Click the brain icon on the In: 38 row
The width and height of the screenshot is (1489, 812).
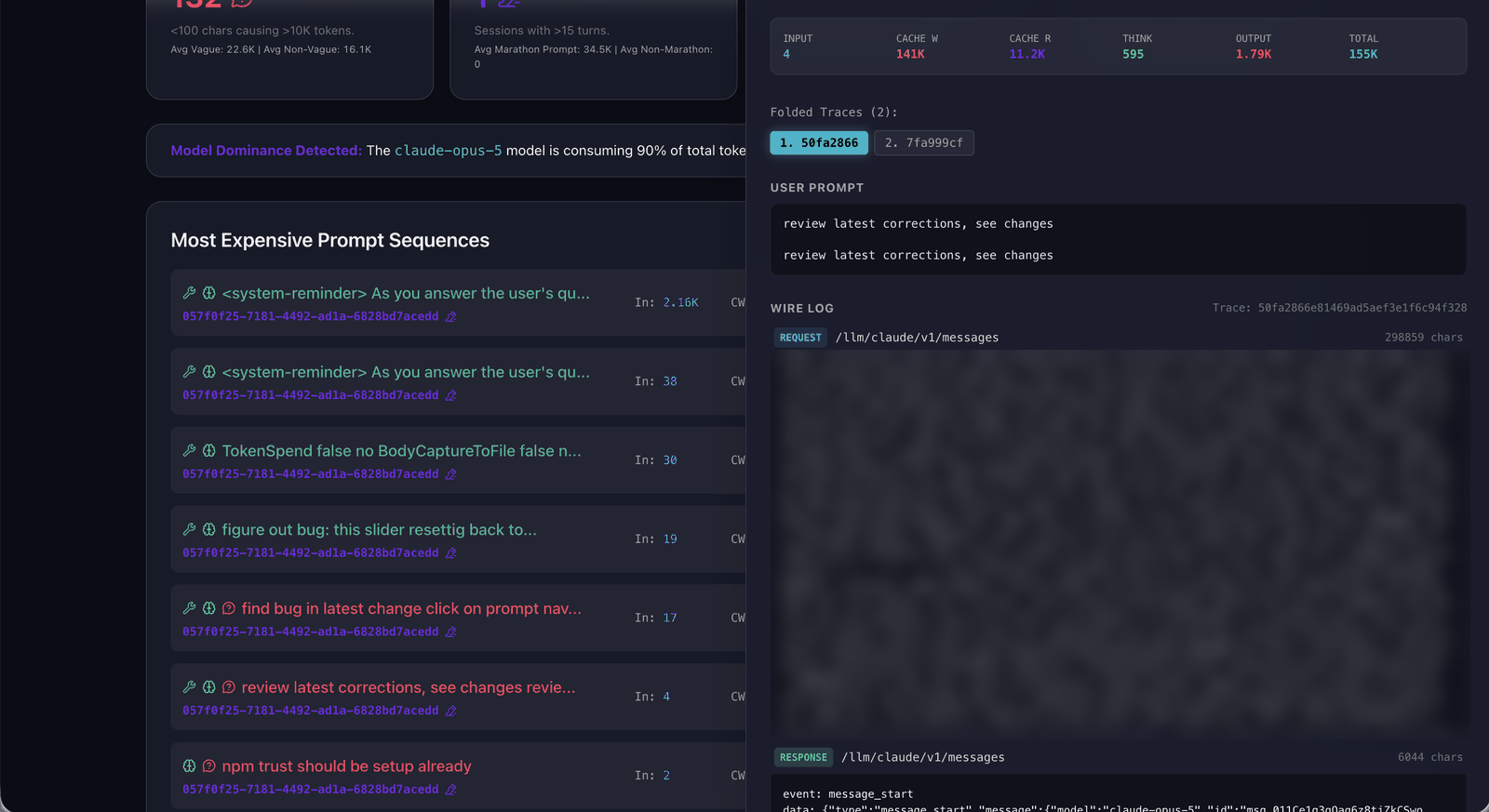[209, 372]
